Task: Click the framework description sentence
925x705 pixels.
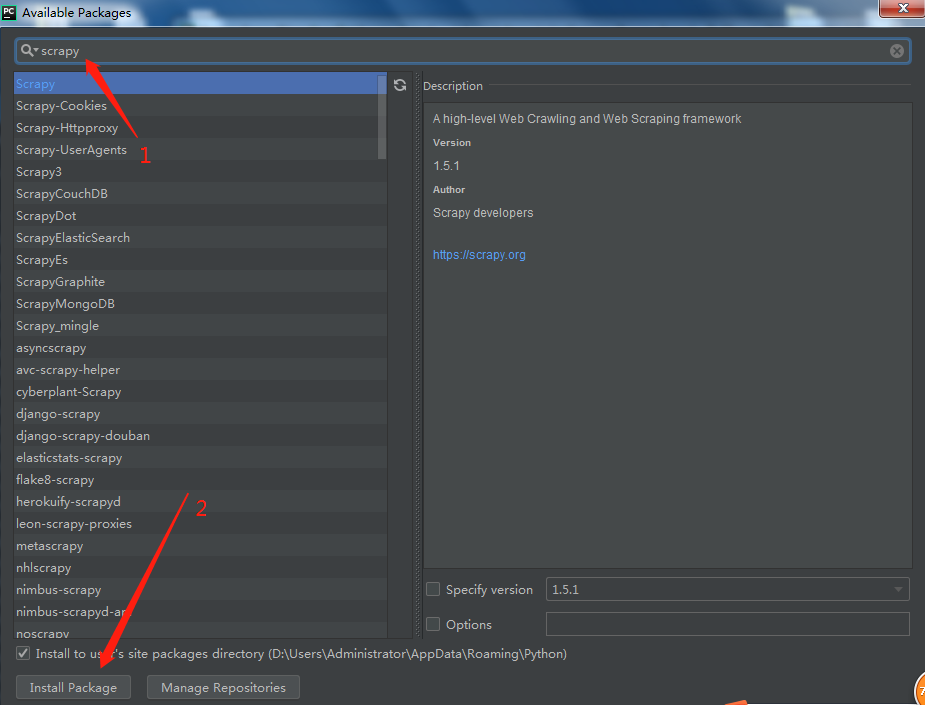Action: [x=586, y=119]
